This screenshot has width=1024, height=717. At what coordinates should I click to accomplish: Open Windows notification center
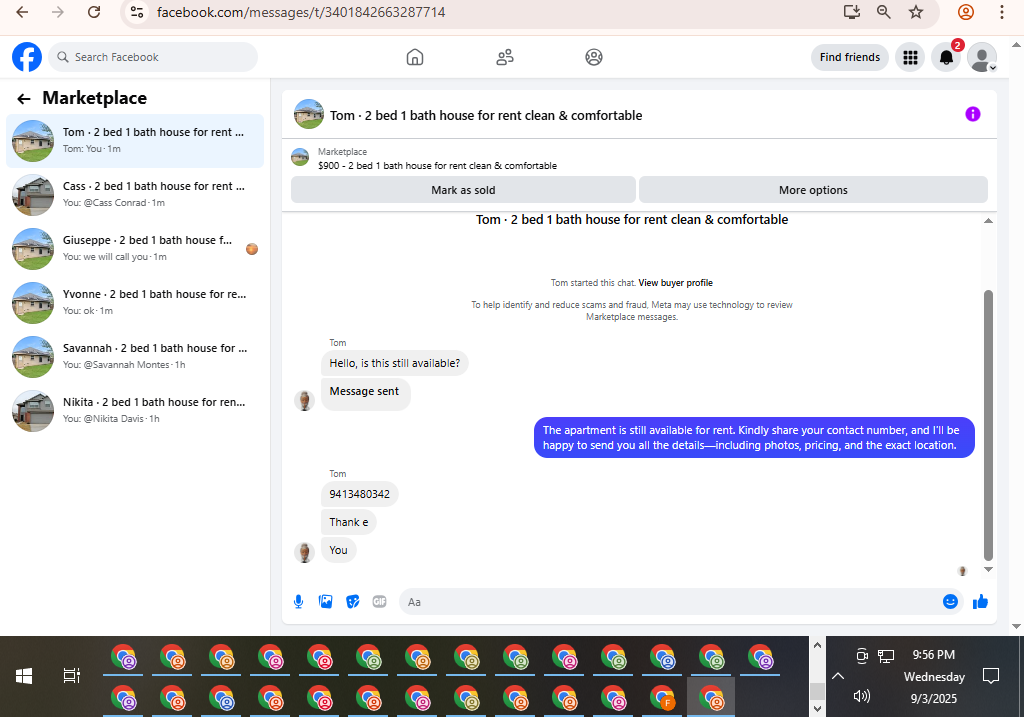pyautogui.click(x=991, y=676)
